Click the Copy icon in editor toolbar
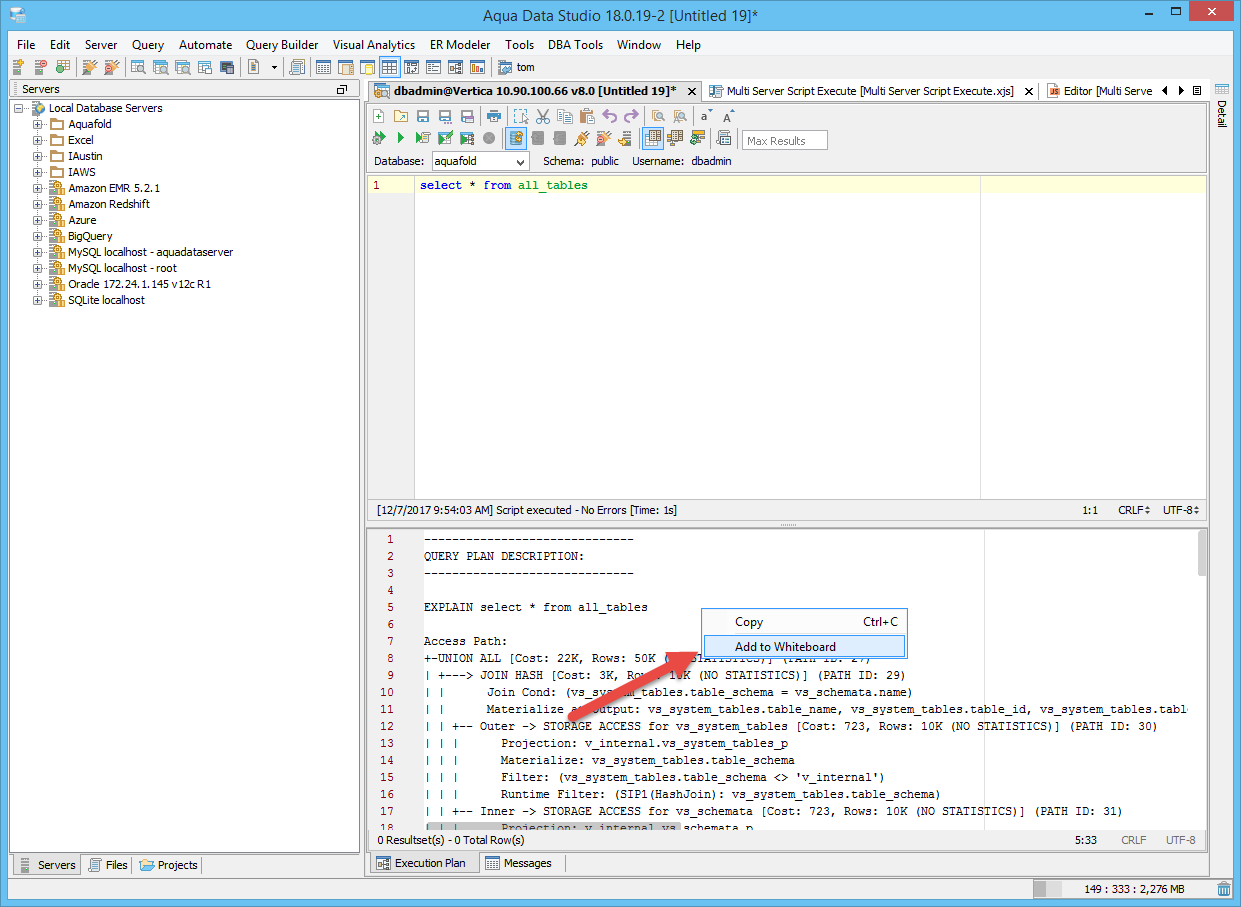The width and height of the screenshot is (1241, 907). click(565, 116)
